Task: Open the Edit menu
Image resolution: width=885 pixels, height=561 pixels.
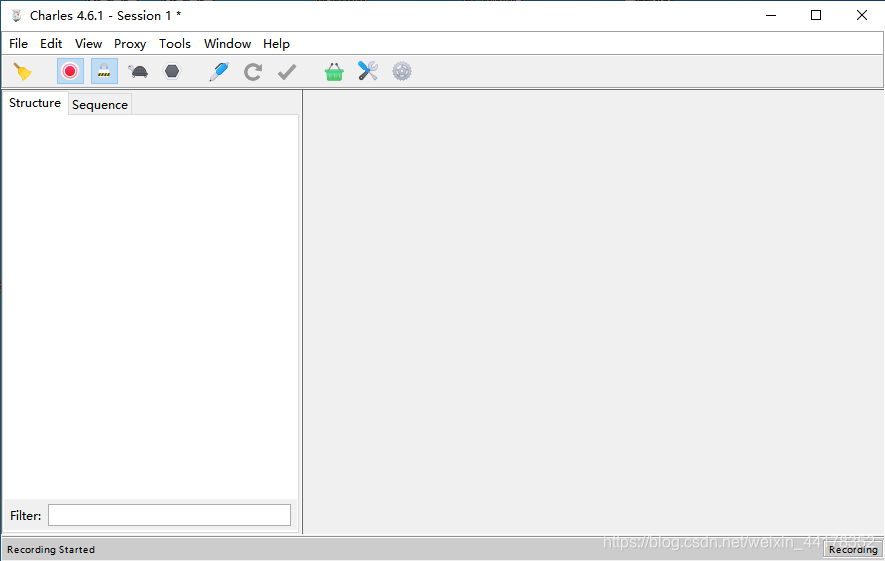Action: pos(51,43)
